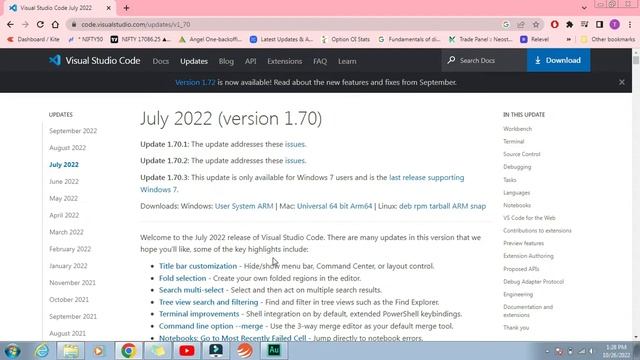Open Title bar customization link
640x360 pixels.
pos(198,266)
